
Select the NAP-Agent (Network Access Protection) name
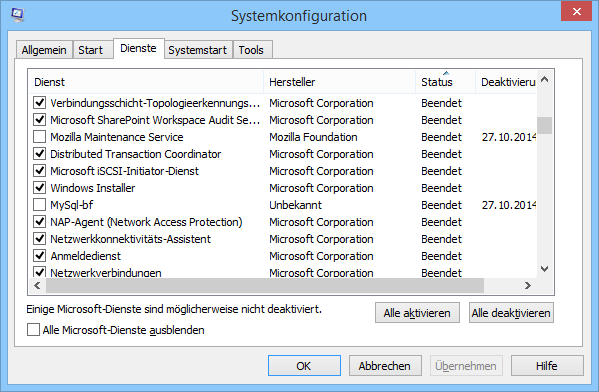(x=146, y=222)
